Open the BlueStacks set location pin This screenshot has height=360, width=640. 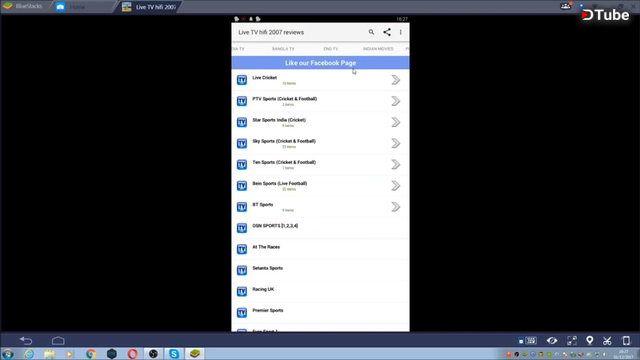(x=589, y=340)
